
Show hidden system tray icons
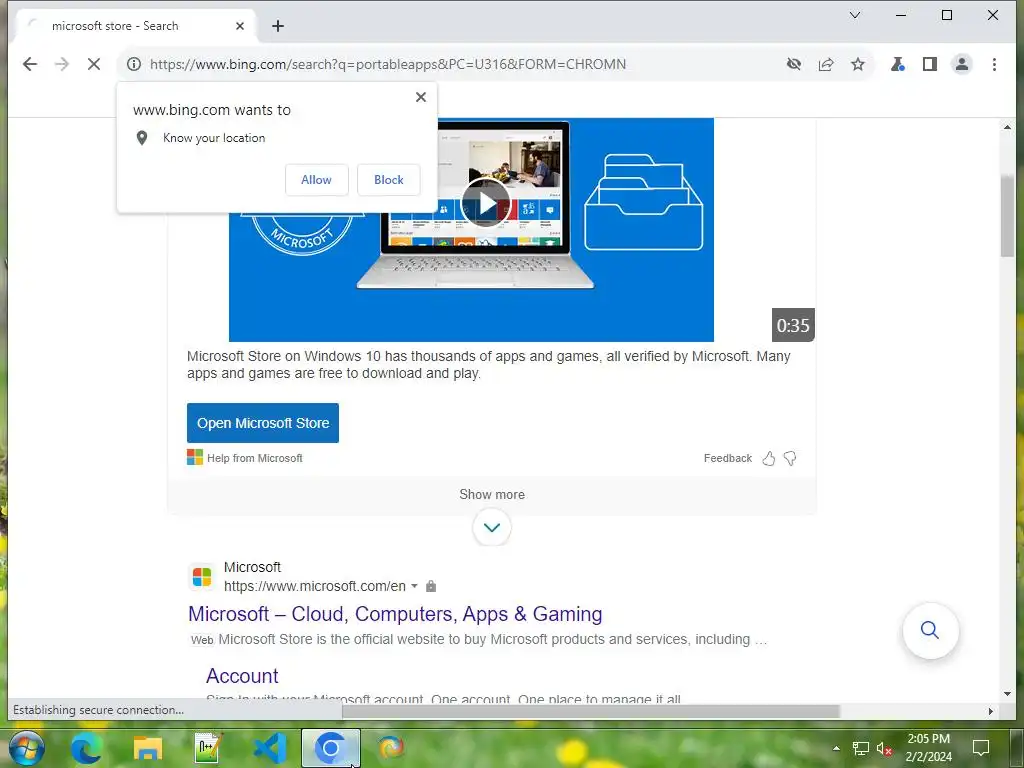(x=836, y=748)
